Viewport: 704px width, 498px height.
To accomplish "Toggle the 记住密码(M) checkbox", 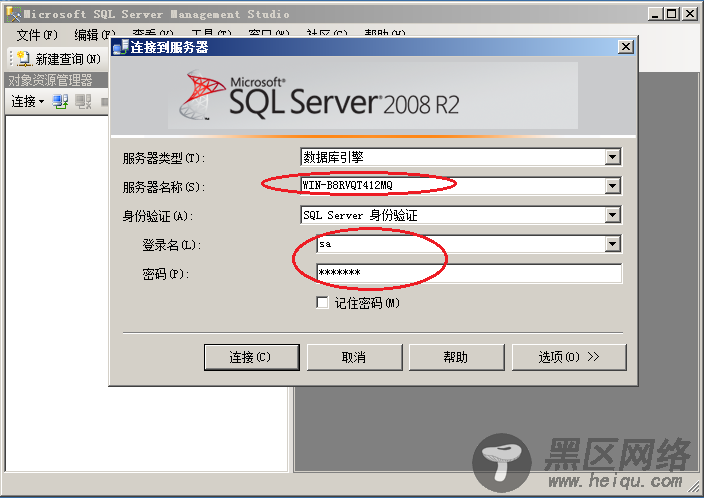I will coord(322,303).
